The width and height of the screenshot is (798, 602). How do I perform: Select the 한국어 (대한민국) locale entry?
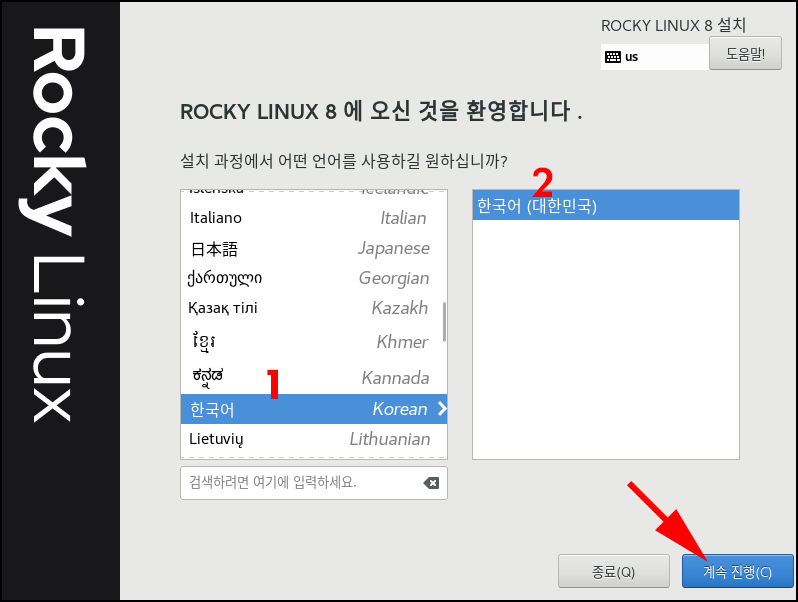coord(606,206)
